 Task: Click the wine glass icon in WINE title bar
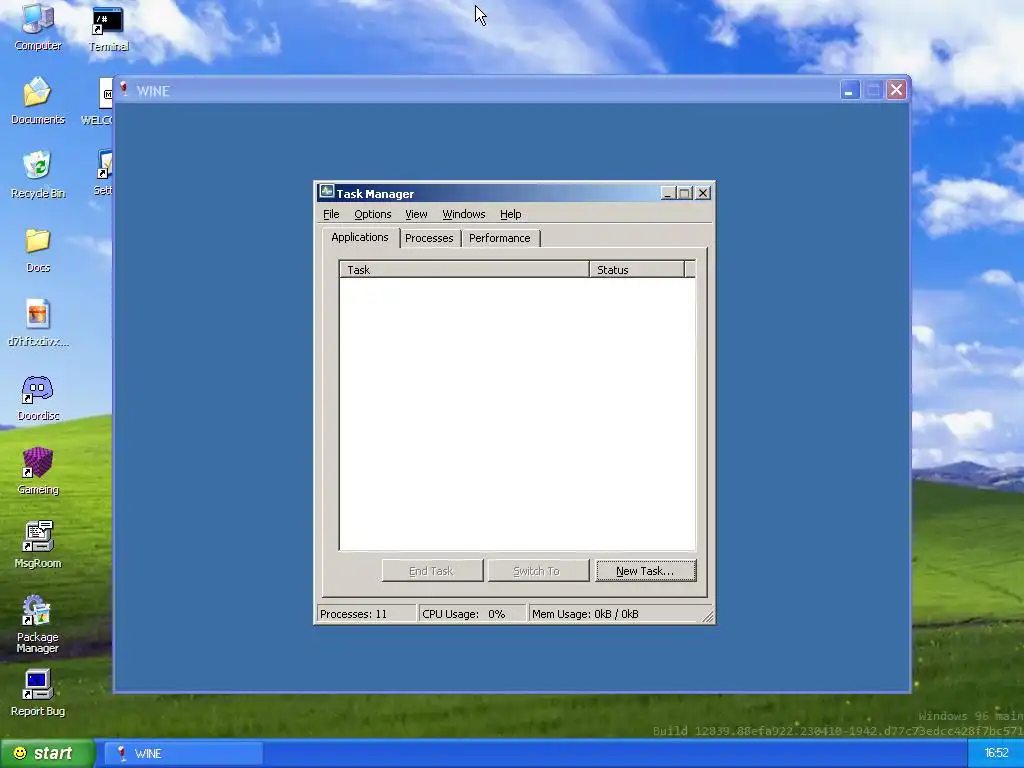[123, 89]
